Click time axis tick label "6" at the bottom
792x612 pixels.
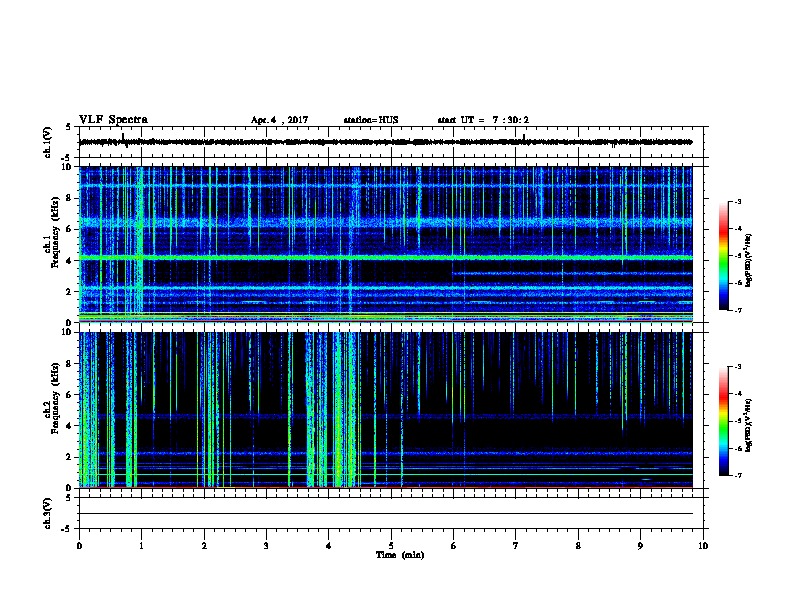pyautogui.click(x=454, y=545)
